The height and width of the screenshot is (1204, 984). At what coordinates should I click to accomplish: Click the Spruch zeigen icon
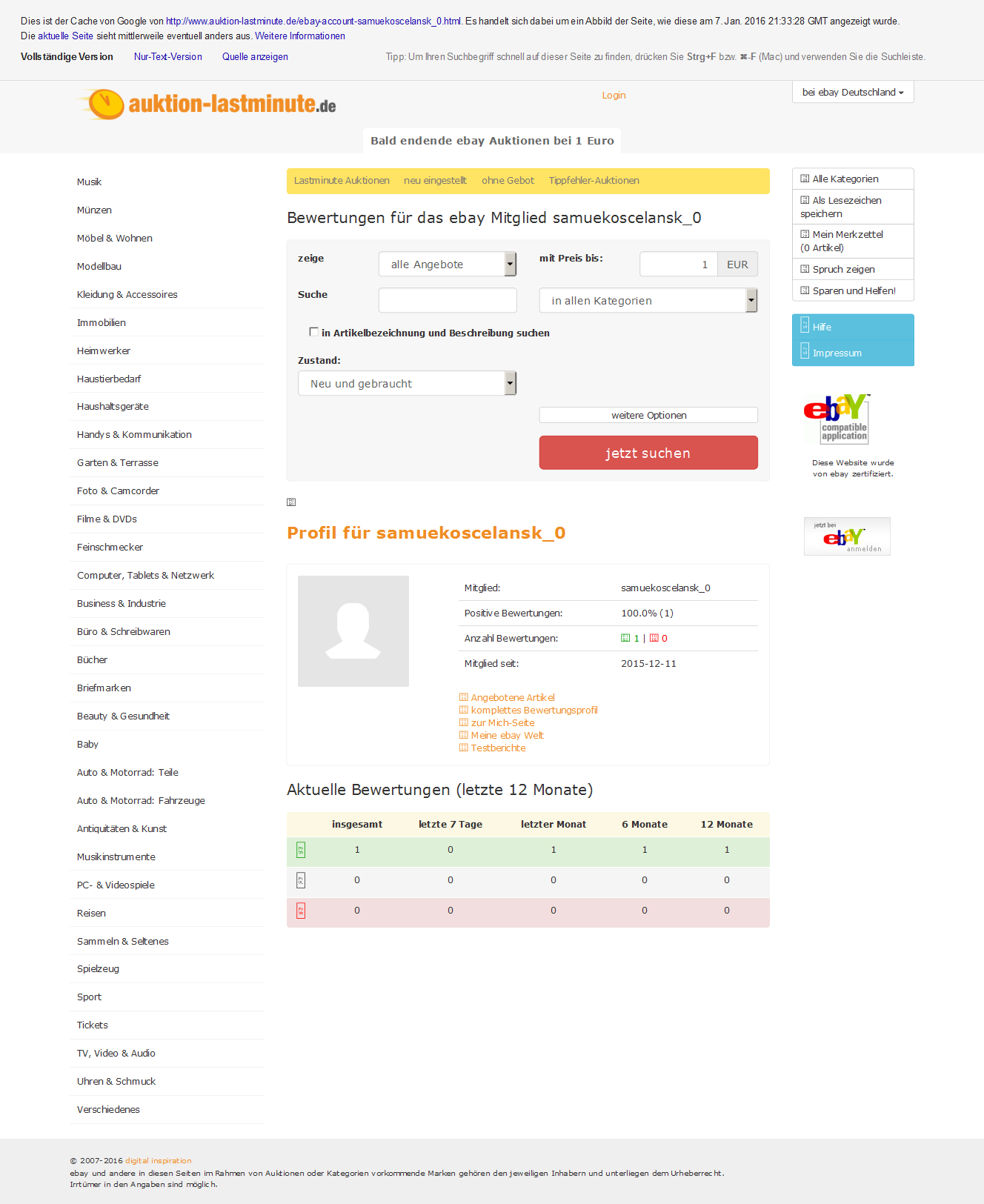(805, 269)
